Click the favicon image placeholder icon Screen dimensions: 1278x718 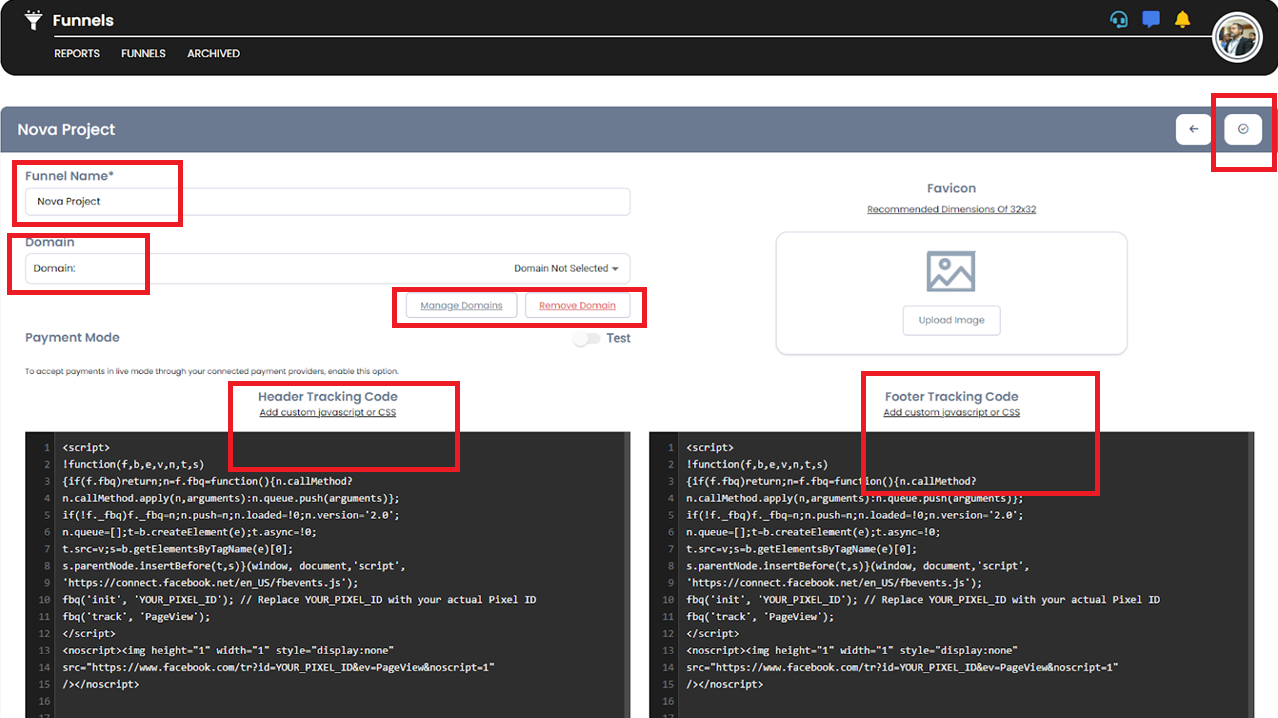pos(950,272)
